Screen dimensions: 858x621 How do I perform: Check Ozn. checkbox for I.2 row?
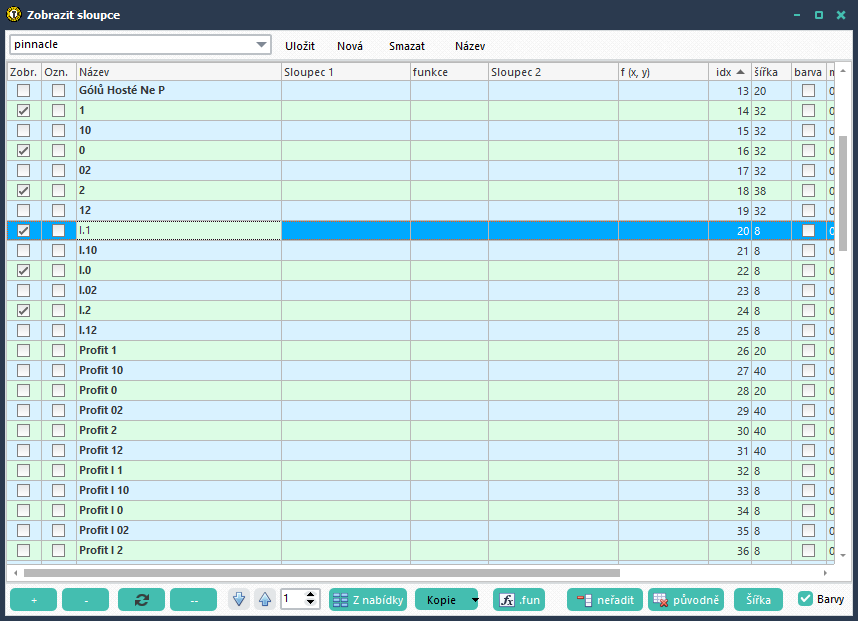coord(59,310)
